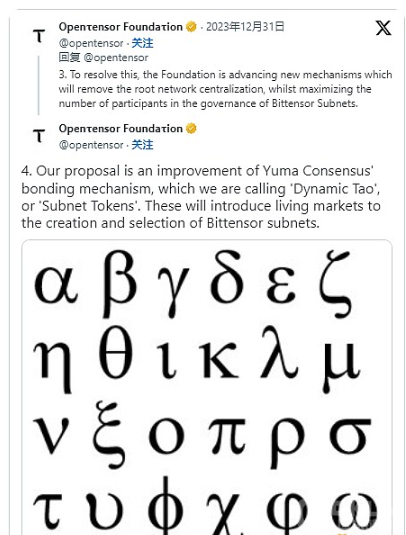Click the lower 关注 follow link
Viewport: 406px width, 535px height.
[x=142, y=145]
